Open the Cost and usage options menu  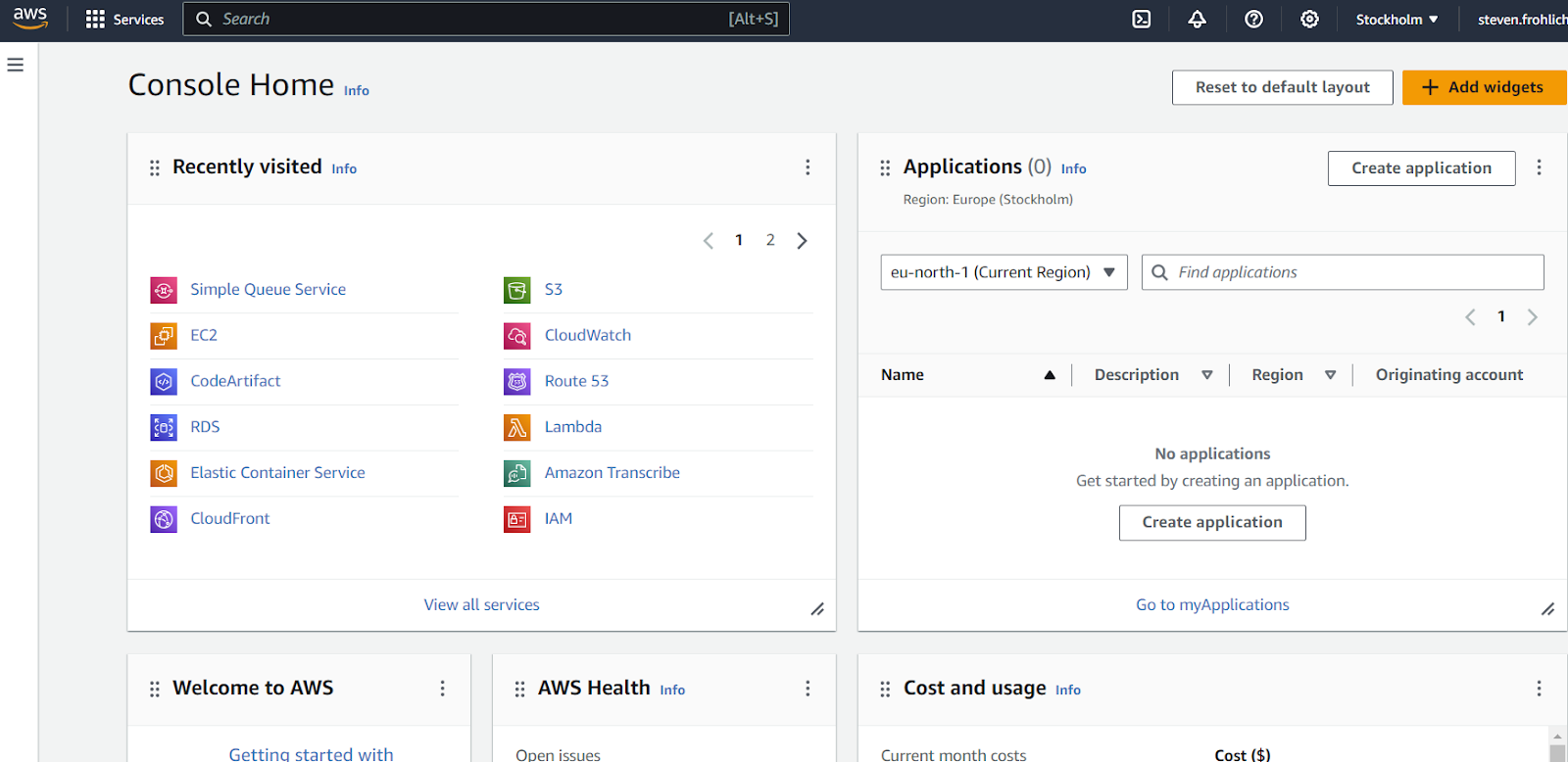tap(1539, 689)
